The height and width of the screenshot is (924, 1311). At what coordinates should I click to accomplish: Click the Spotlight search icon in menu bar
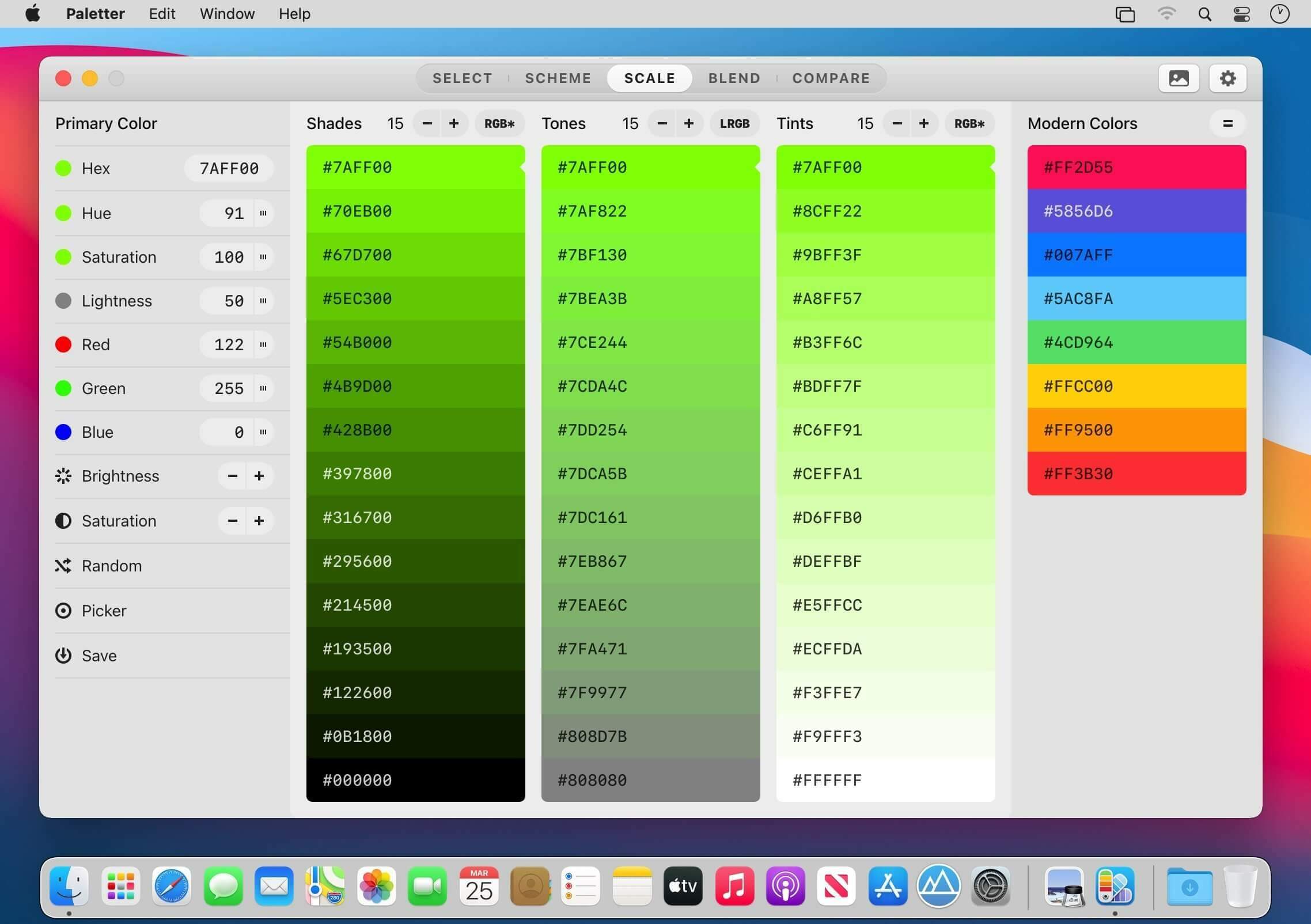point(1204,14)
